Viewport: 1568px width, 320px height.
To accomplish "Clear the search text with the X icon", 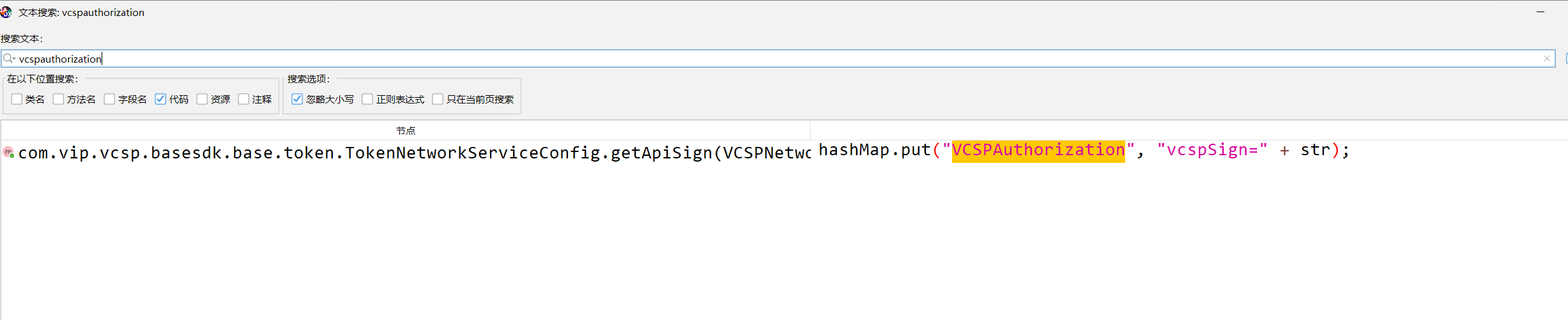I will [1547, 59].
